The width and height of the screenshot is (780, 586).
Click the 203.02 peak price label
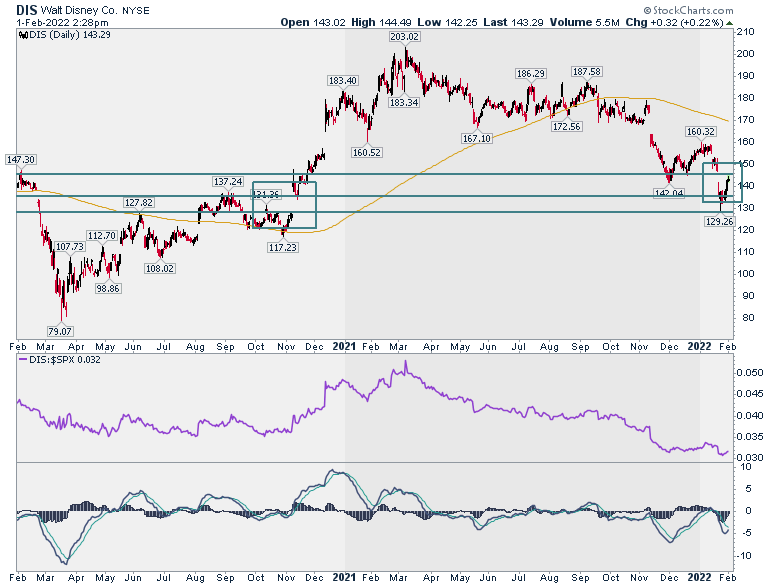pos(404,37)
